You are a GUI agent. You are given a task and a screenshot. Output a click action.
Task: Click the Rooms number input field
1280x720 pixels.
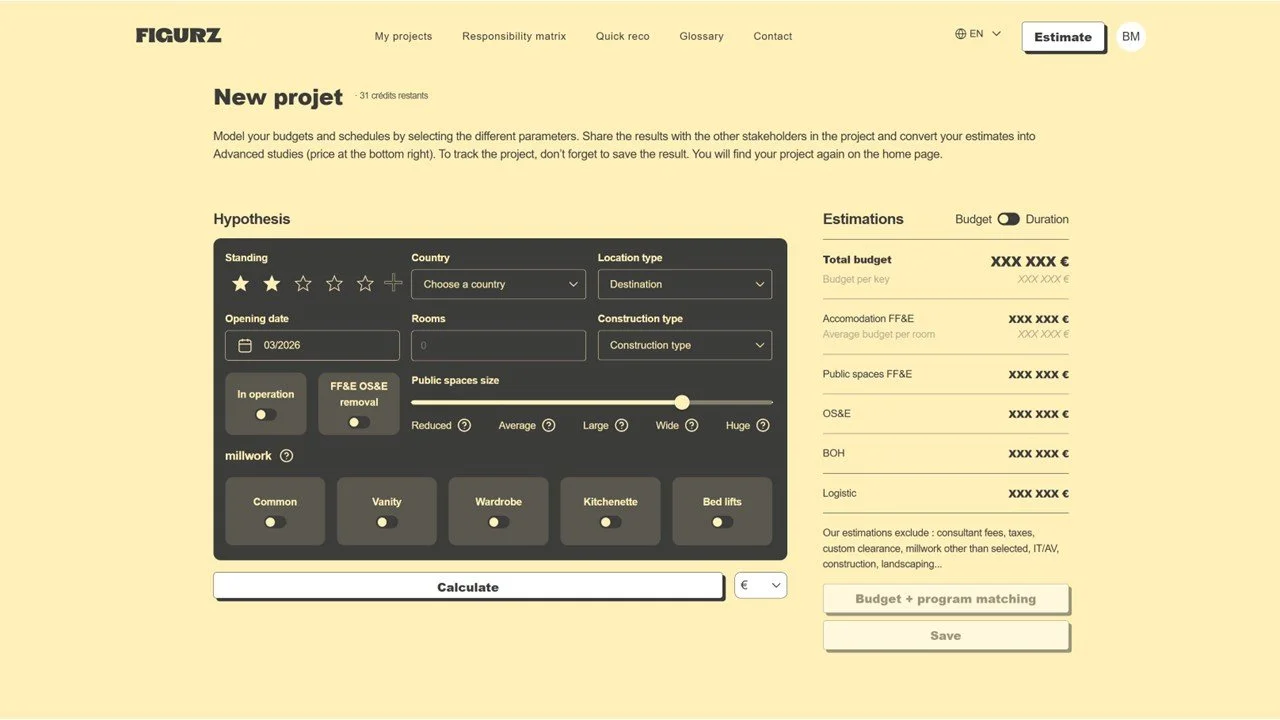[499, 345]
